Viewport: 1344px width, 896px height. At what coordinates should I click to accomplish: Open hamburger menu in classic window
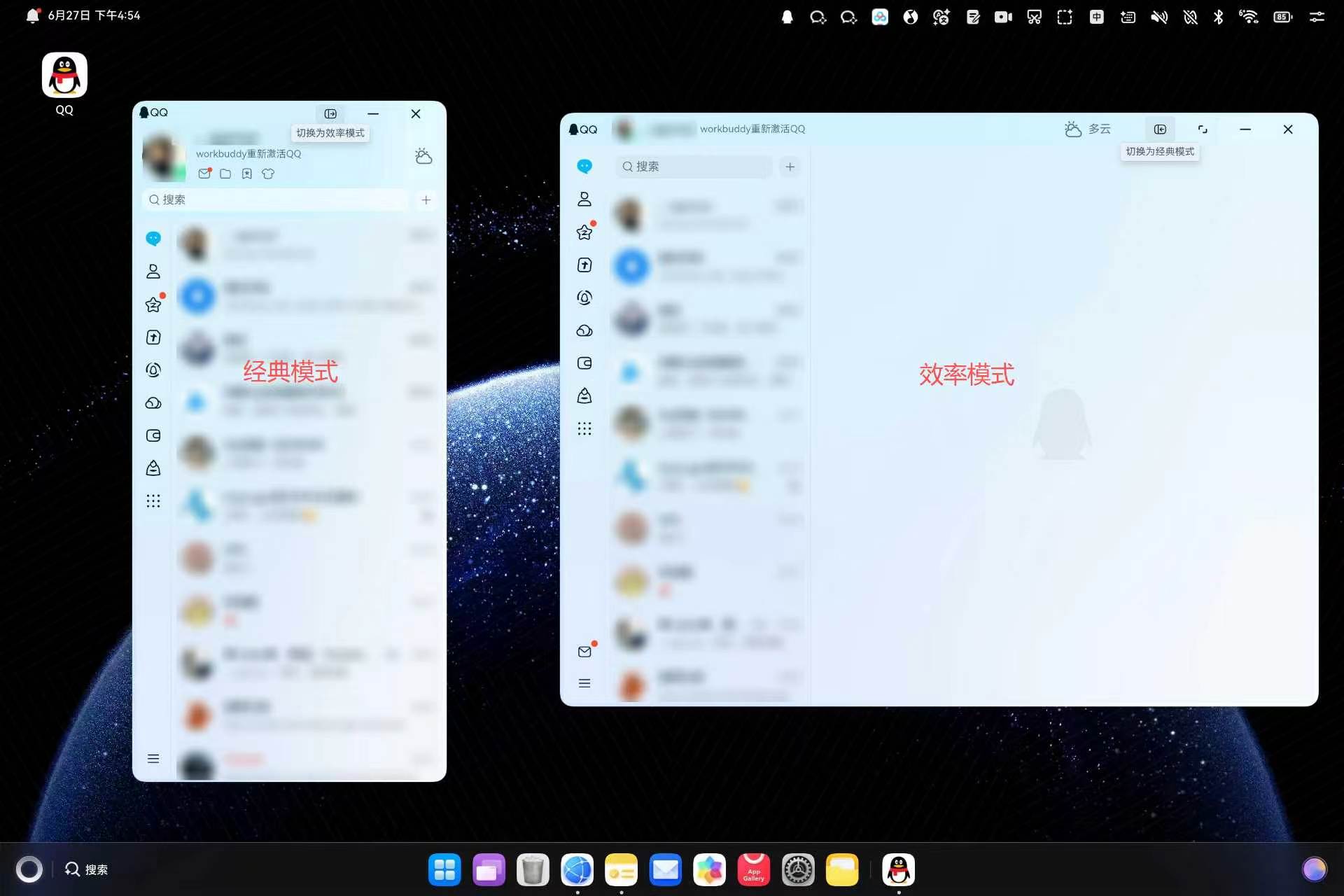click(153, 758)
